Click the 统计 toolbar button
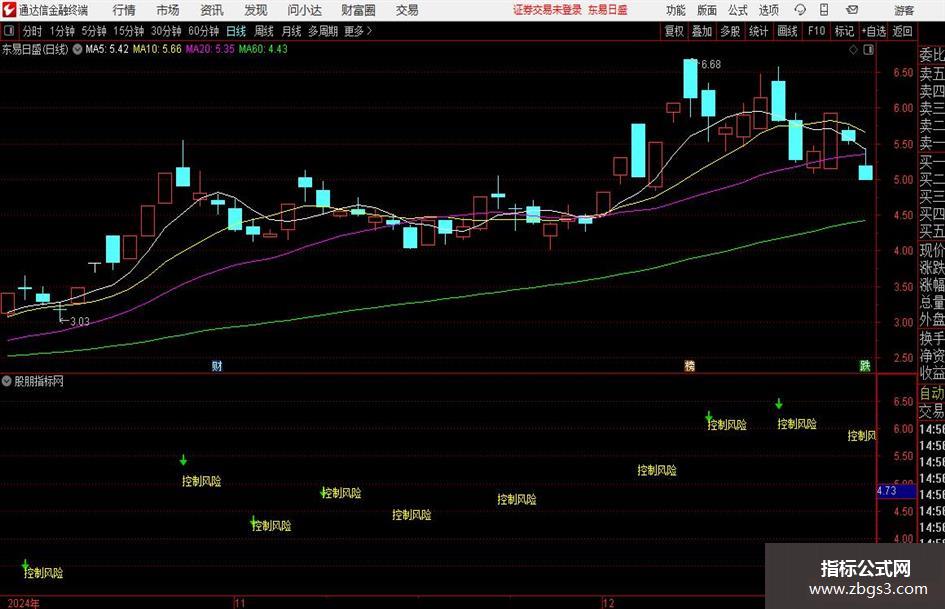Viewport: 945px width, 609px height. click(758, 31)
